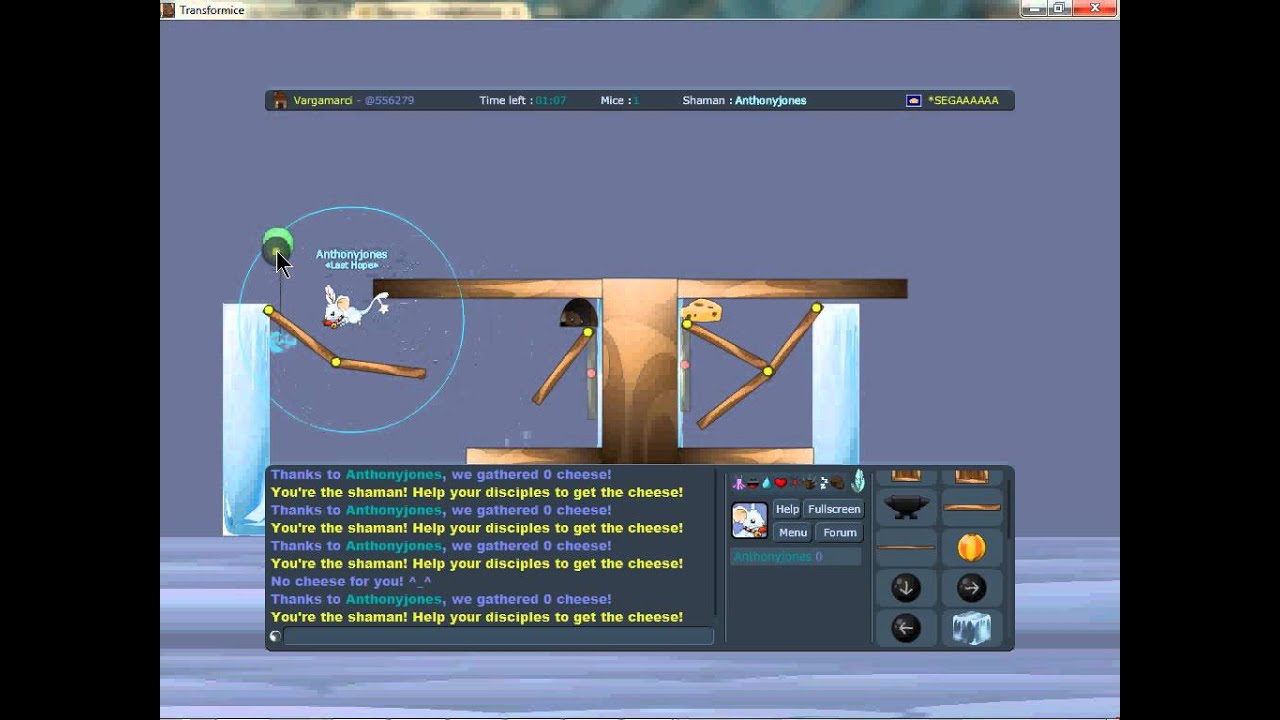The width and height of the screenshot is (1280, 720).
Task: Click the Anthonyjones 0 score entry
Action: pyautogui.click(x=796, y=556)
